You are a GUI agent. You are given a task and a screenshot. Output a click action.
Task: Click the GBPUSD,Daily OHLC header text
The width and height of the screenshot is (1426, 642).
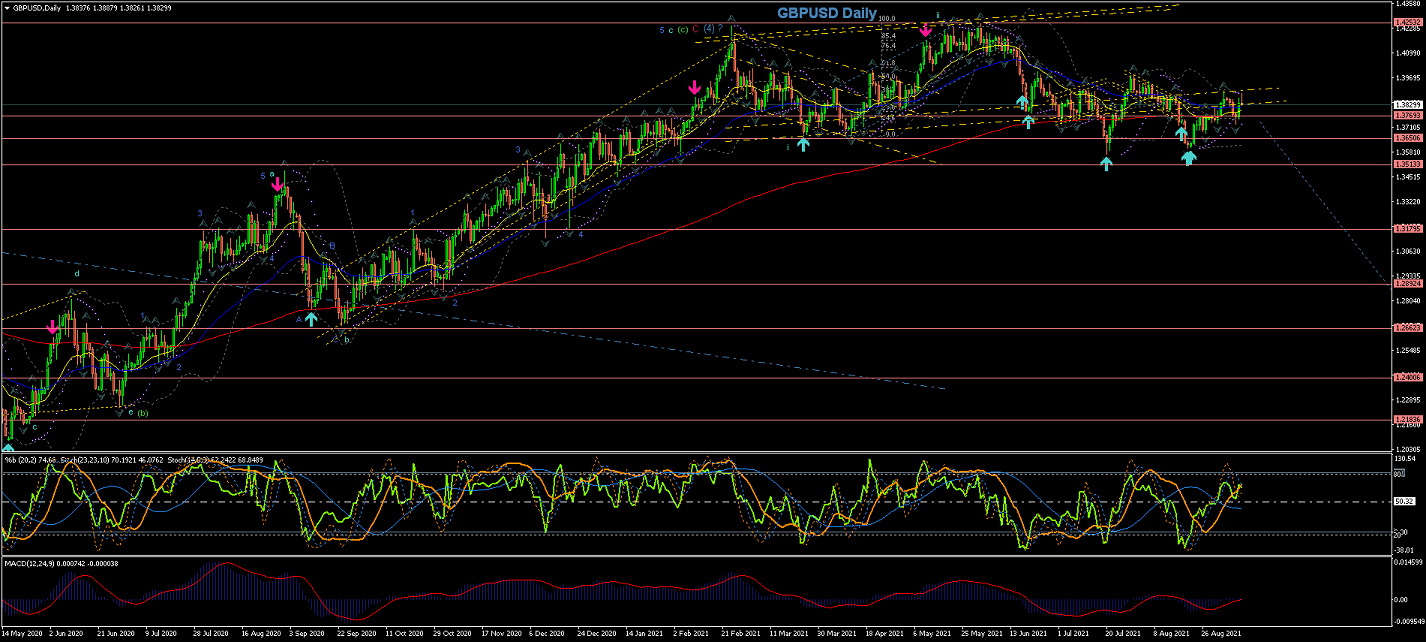tap(92, 6)
